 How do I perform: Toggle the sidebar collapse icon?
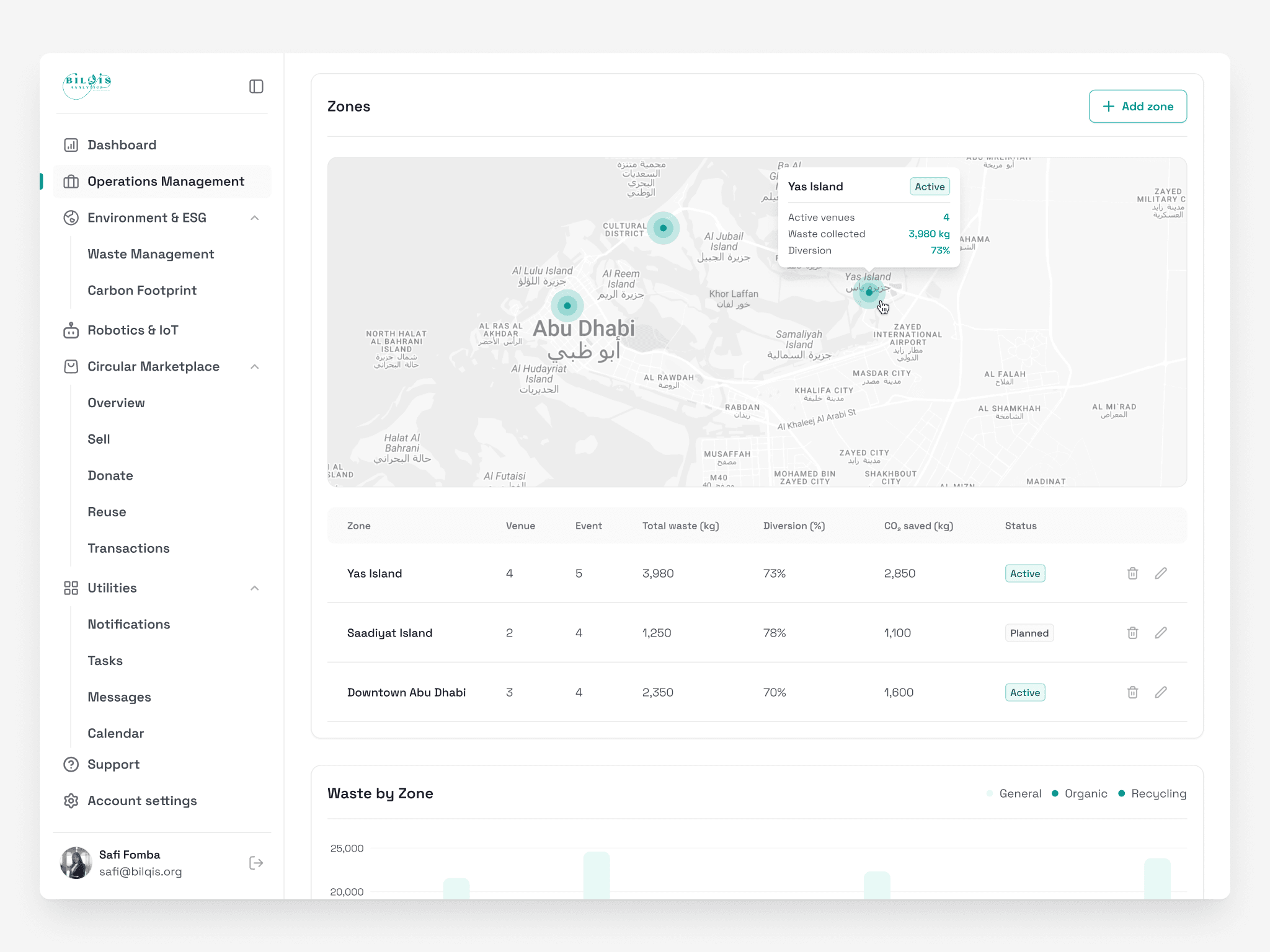click(256, 86)
